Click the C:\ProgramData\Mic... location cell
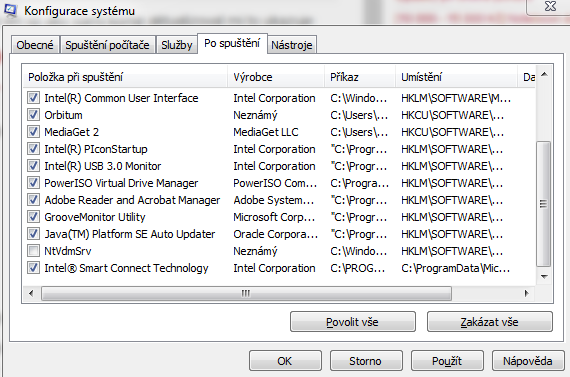This screenshot has height=377, width=570. click(455, 268)
